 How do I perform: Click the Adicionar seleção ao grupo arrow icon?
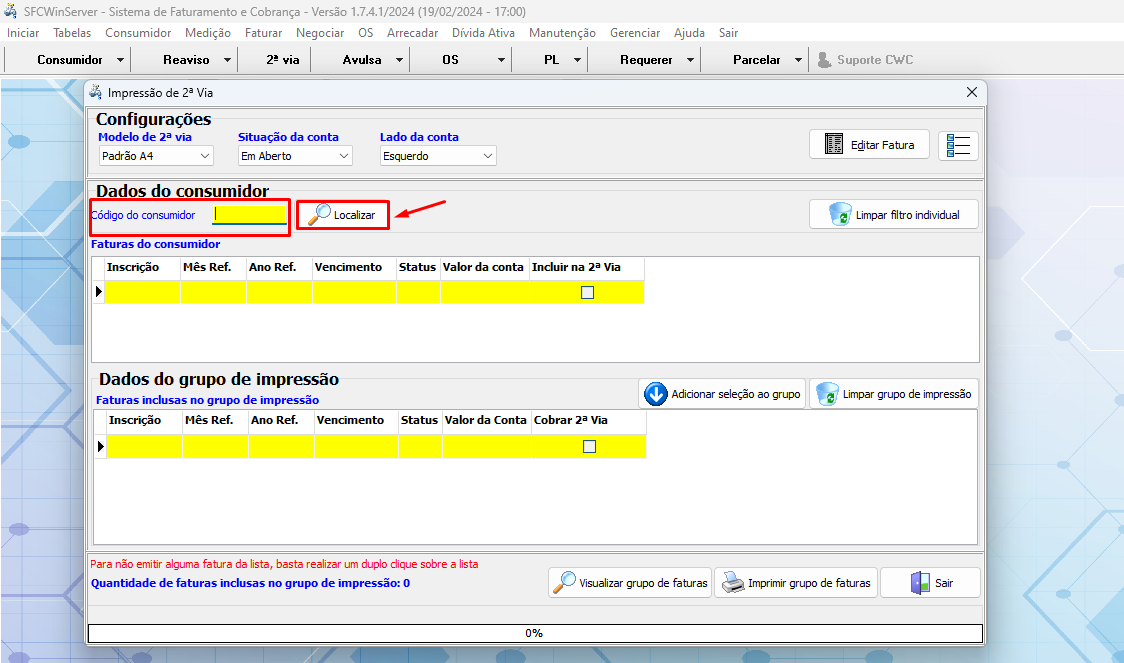656,394
